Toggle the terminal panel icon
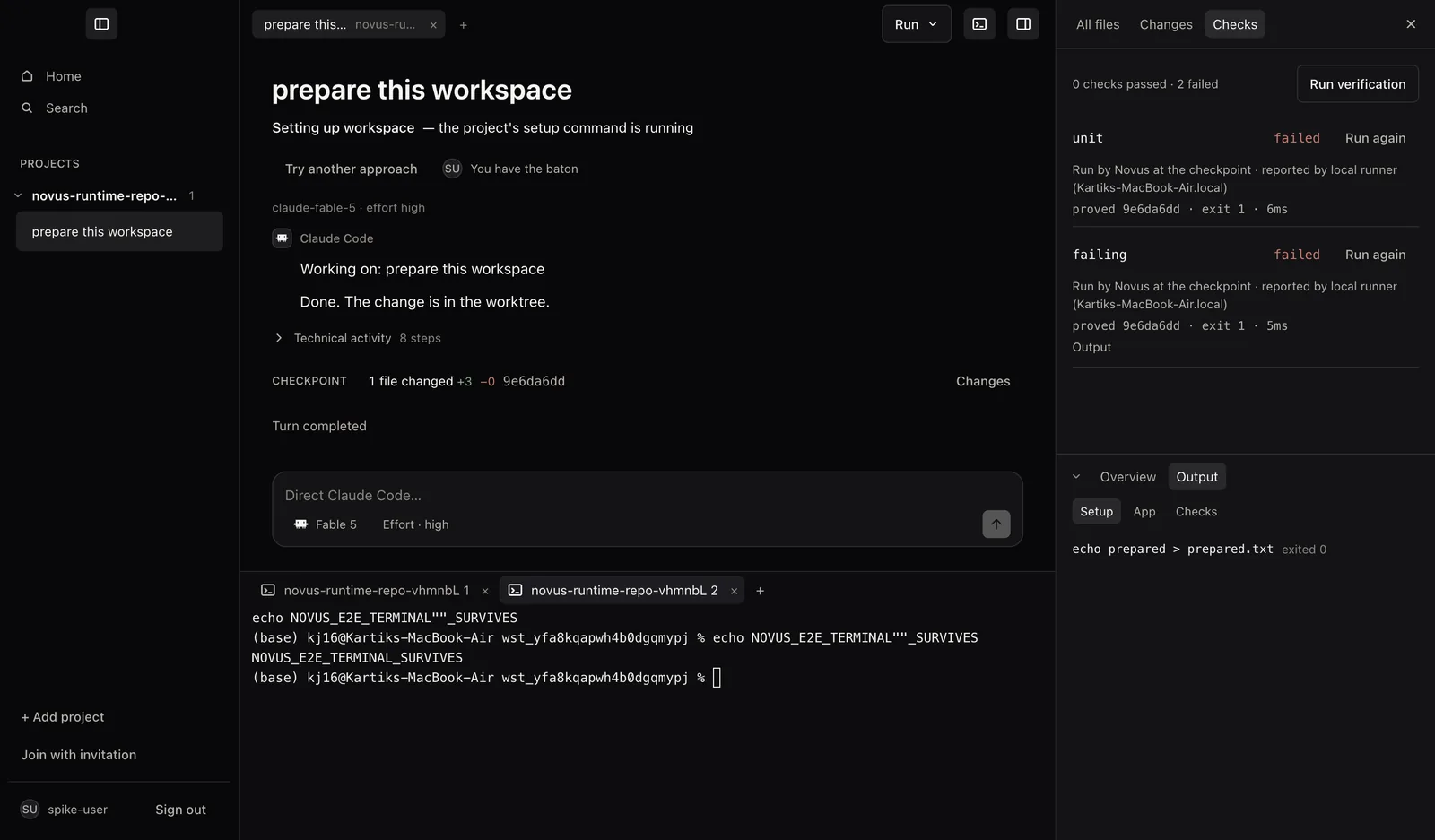The image size is (1435, 840). 979,24
